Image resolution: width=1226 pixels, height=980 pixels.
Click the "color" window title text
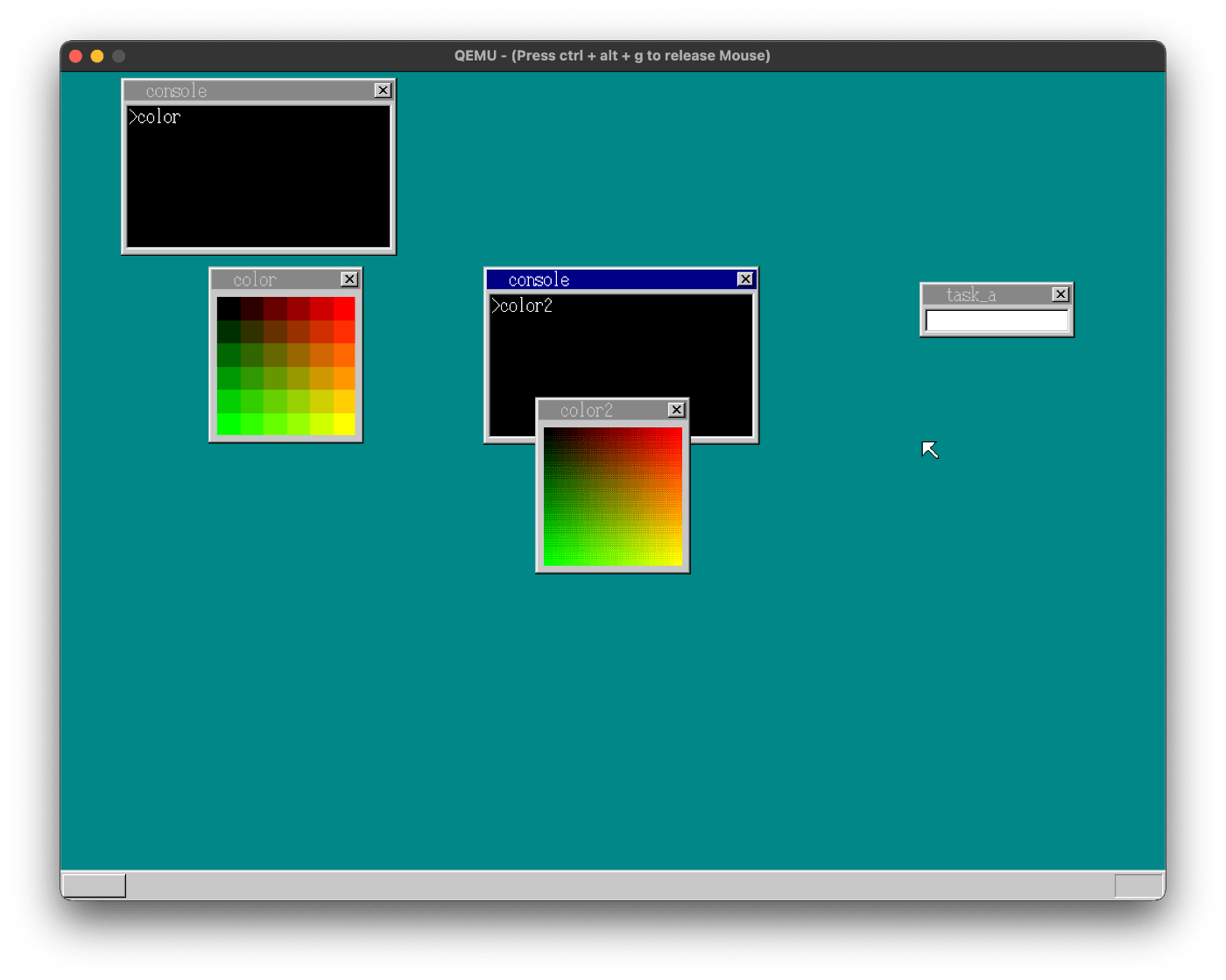(255, 280)
